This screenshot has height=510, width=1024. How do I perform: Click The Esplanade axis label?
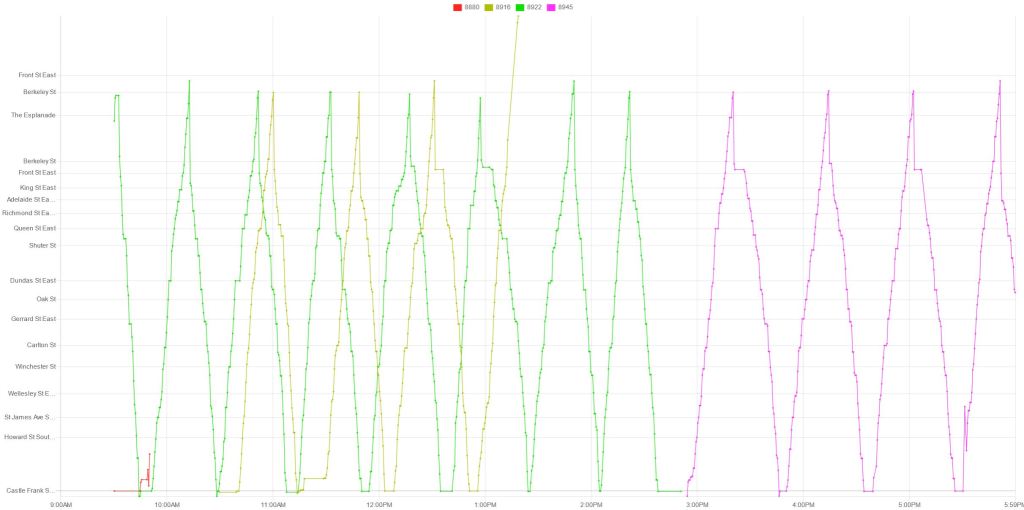coord(33,115)
